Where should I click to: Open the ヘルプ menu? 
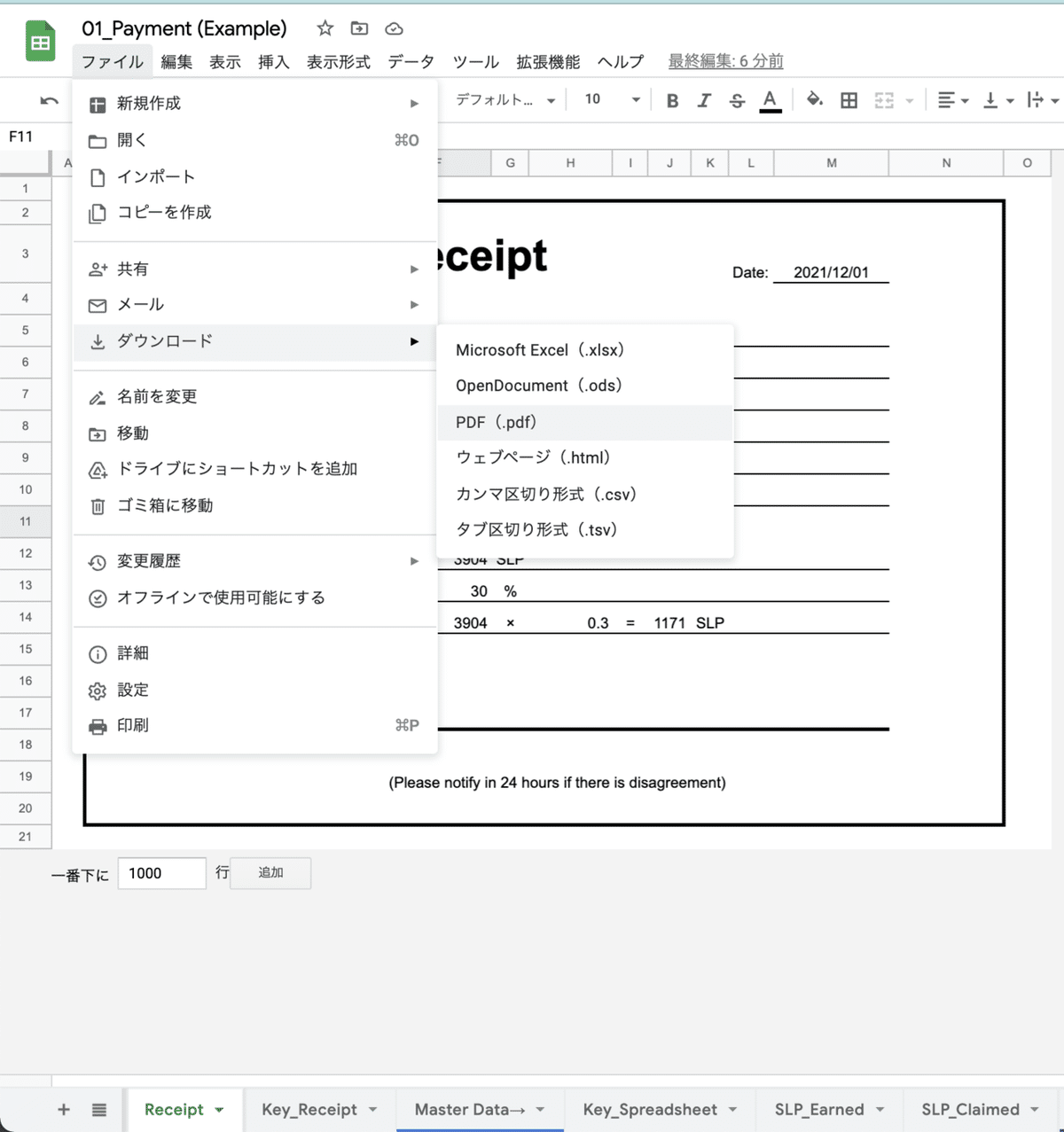point(621,61)
